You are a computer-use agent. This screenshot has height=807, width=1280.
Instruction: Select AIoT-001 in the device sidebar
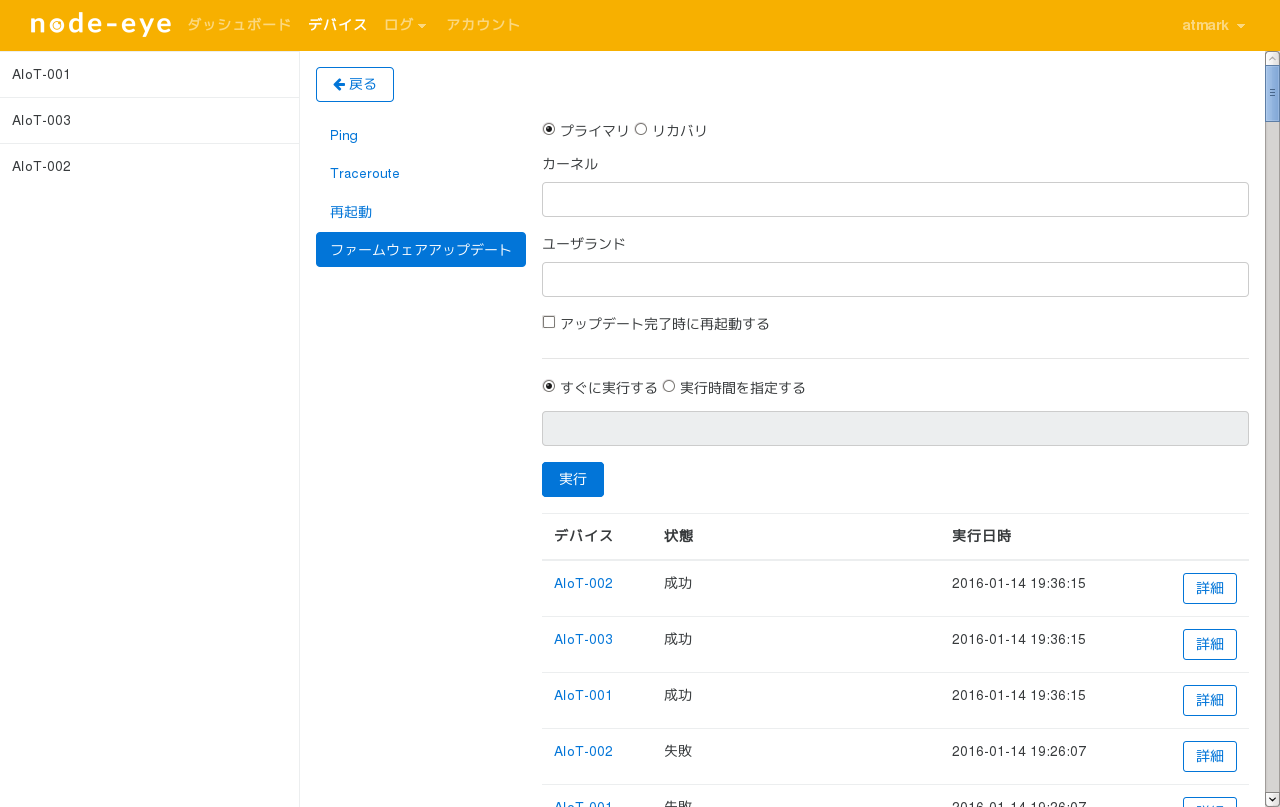click(x=149, y=74)
